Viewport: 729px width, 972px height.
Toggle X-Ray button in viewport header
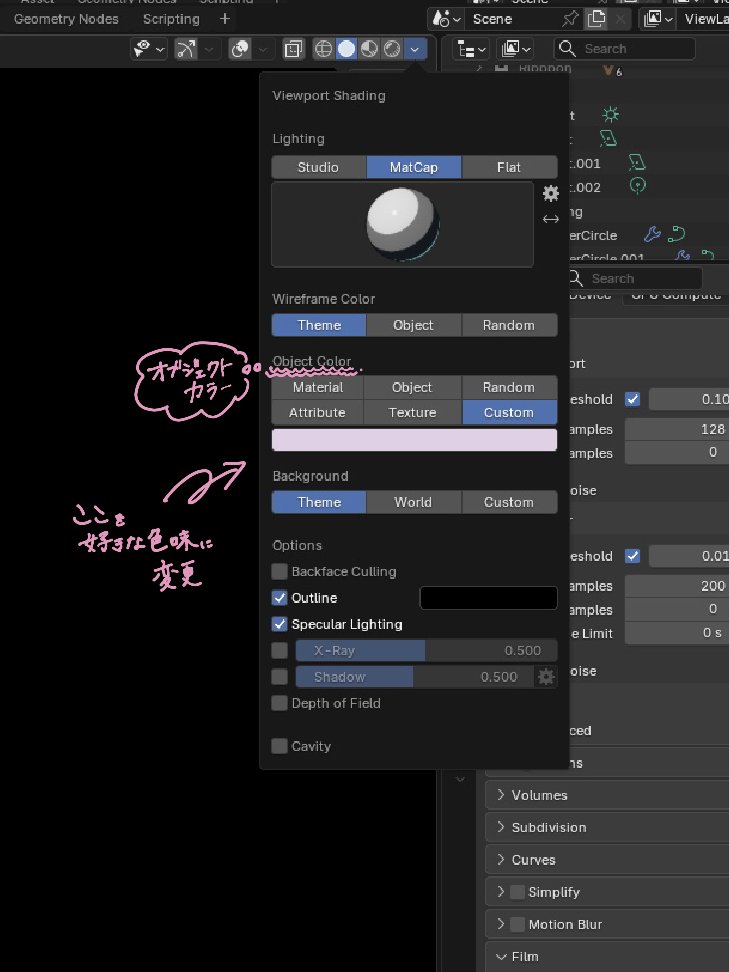(x=293, y=49)
